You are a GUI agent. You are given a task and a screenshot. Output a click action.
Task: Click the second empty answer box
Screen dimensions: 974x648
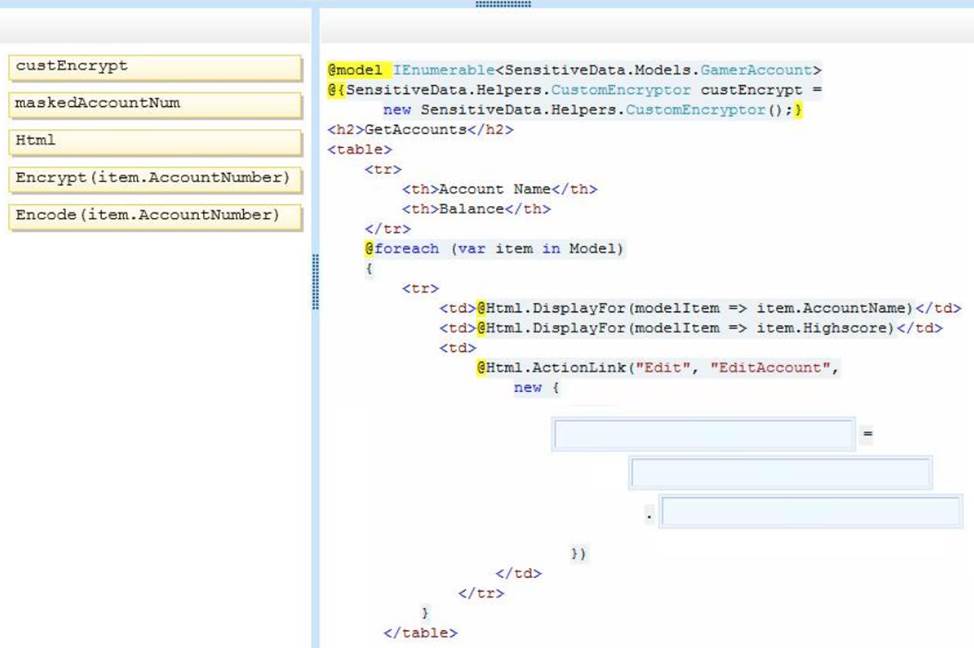pyautogui.click(x=781, y=472)
